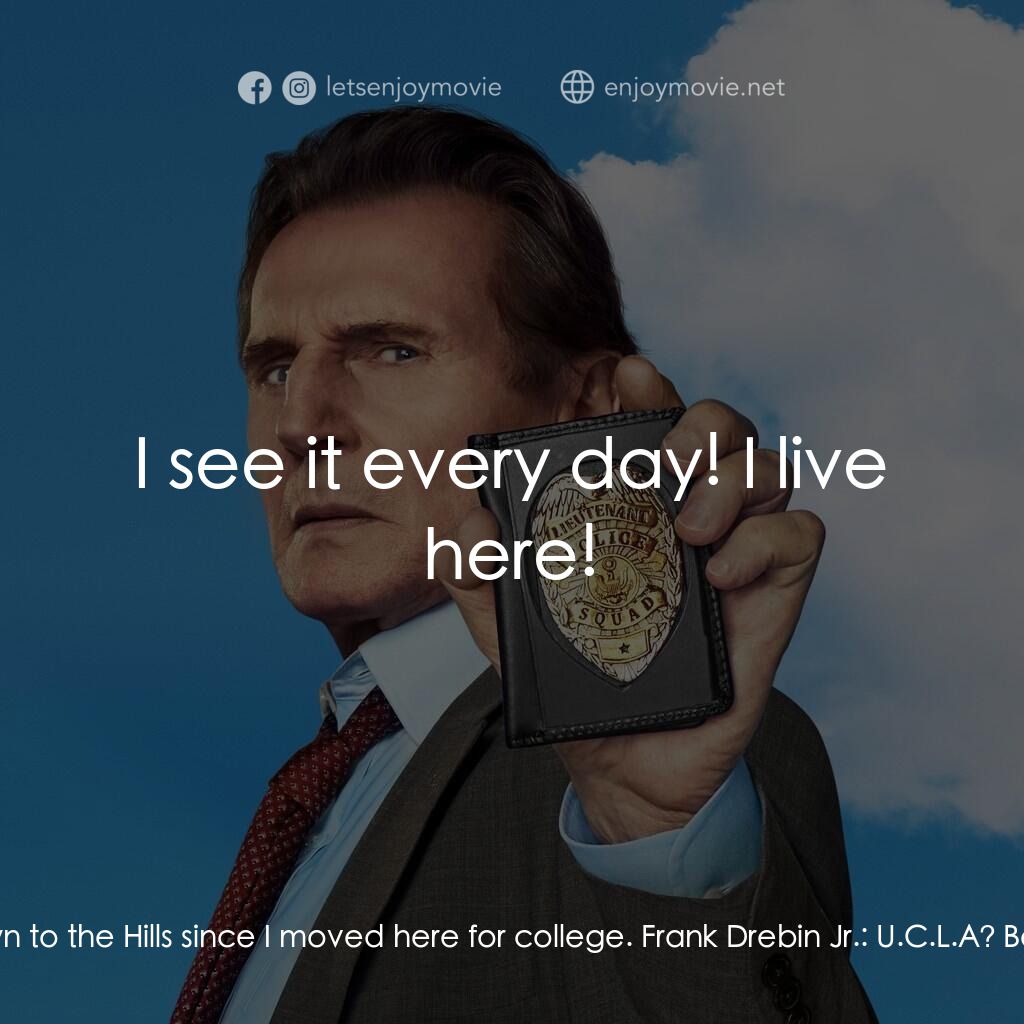Click the Instagram icon
This screenshot has width=1024, height=1024.
298,88
